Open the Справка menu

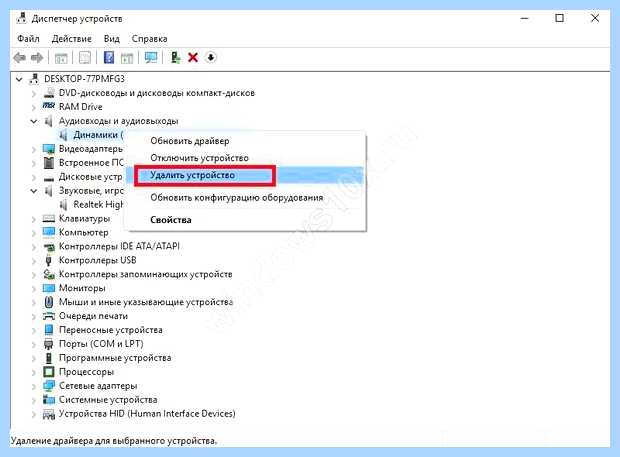click(149, 39)
